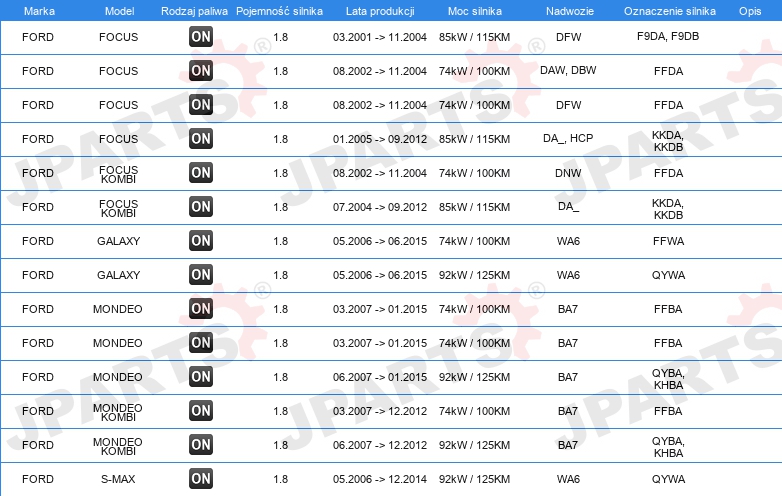Select the body code DA_, HCP
782x496 pixels.
point(568,138)
